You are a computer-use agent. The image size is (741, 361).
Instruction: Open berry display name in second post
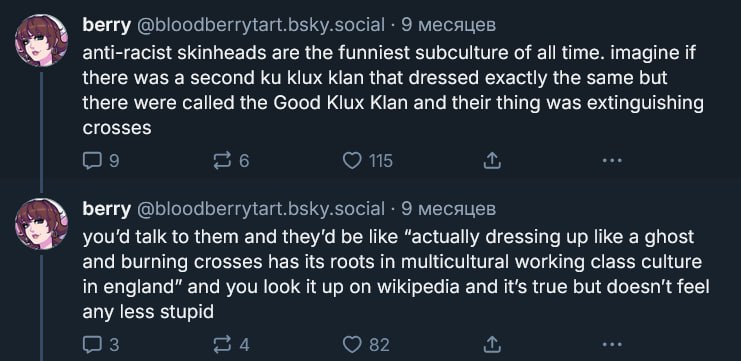tap(106, 208)
